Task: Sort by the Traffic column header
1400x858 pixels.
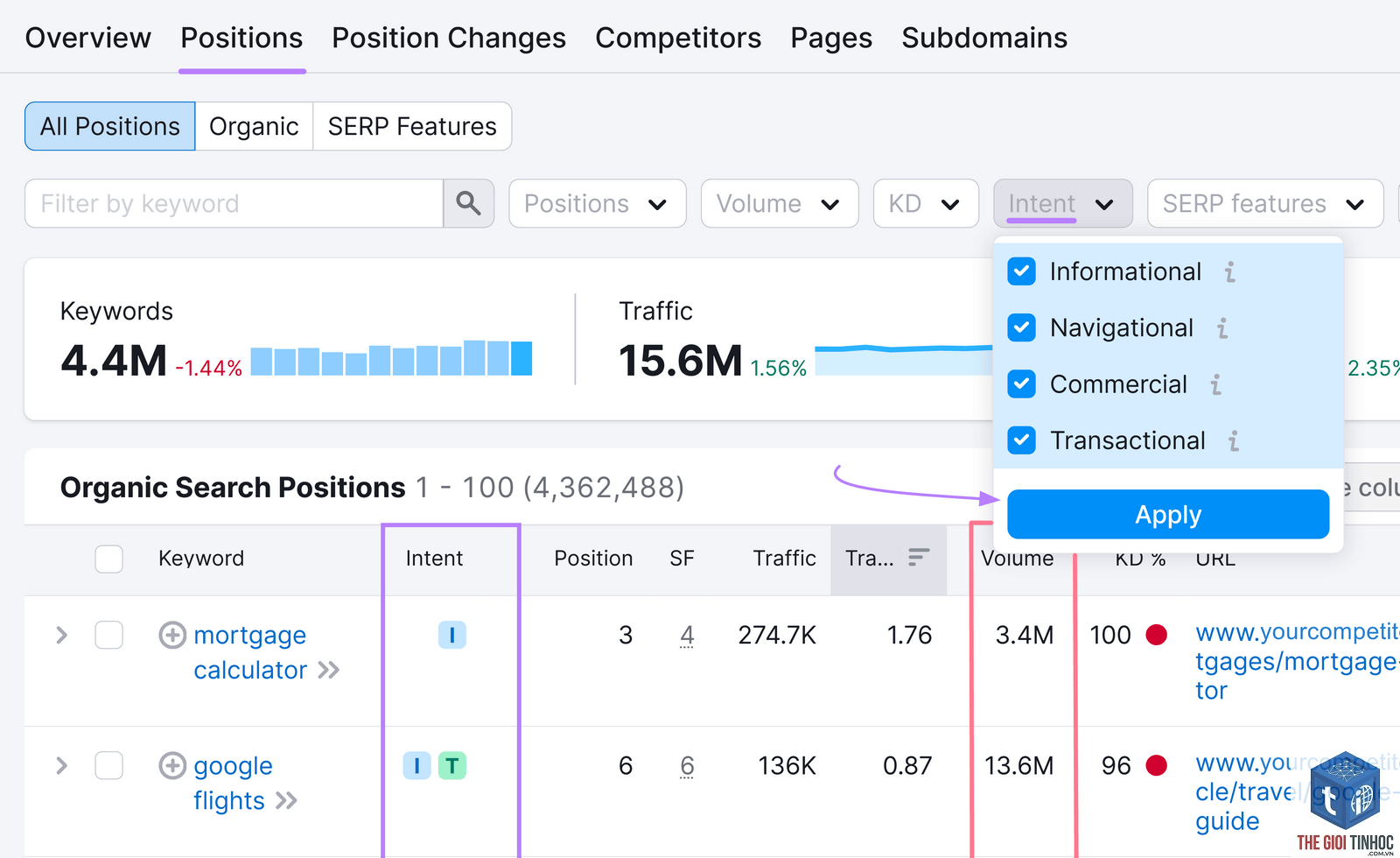Action: pos(784,558)
